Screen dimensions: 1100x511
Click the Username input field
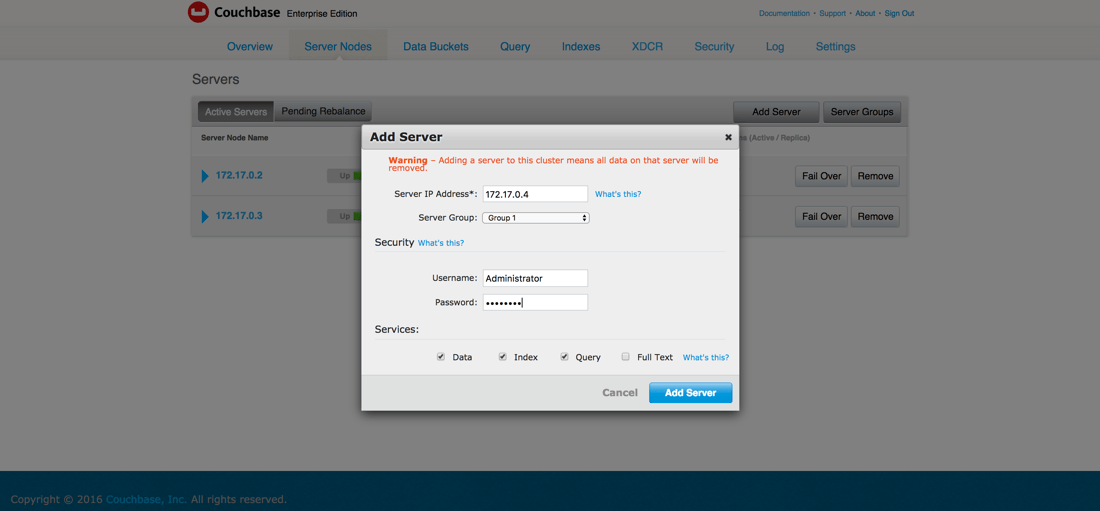pos(535,278)
